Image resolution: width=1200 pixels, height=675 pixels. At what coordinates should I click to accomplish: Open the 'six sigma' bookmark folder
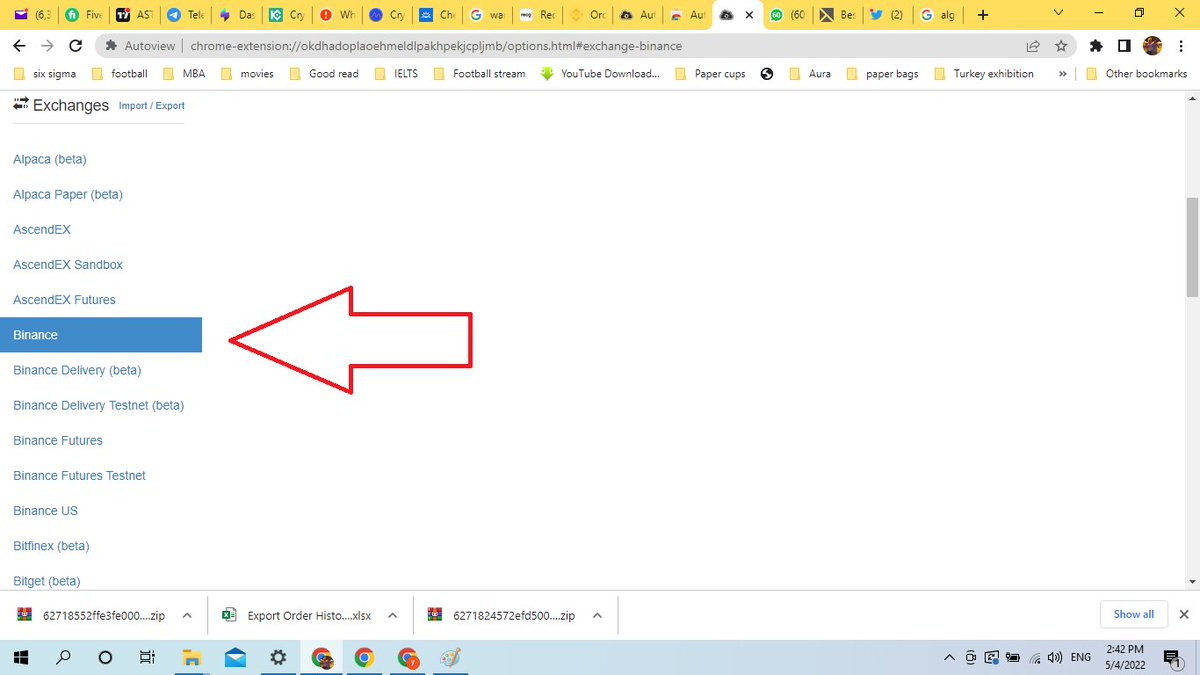click(x=46, y=74)
